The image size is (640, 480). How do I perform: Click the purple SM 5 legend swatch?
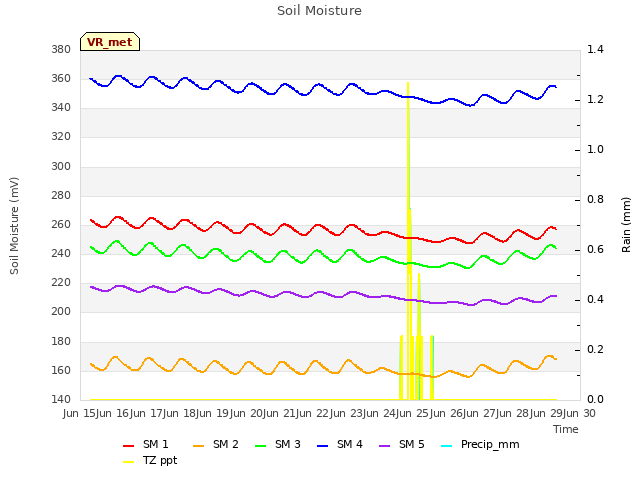coord(385,446)
